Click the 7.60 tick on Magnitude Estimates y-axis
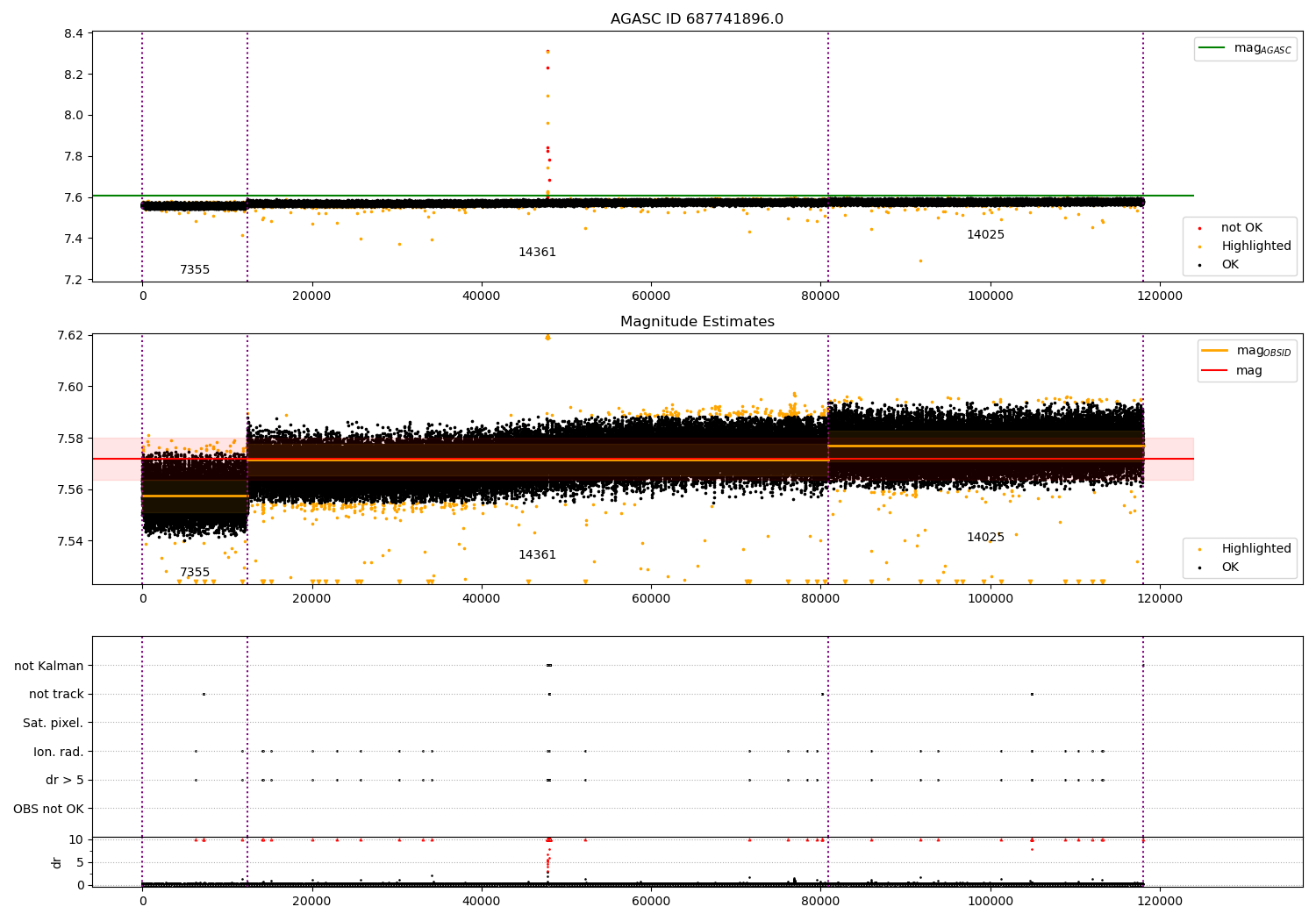 pos(70,387)
